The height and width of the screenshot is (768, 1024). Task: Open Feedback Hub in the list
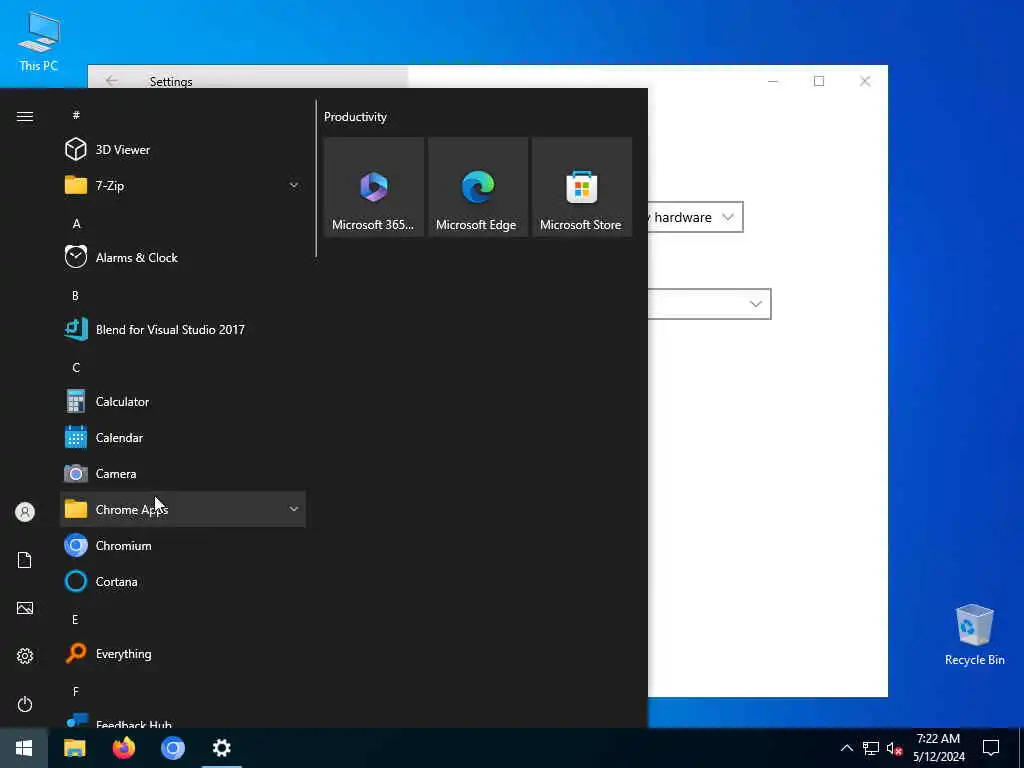point(183,720)
